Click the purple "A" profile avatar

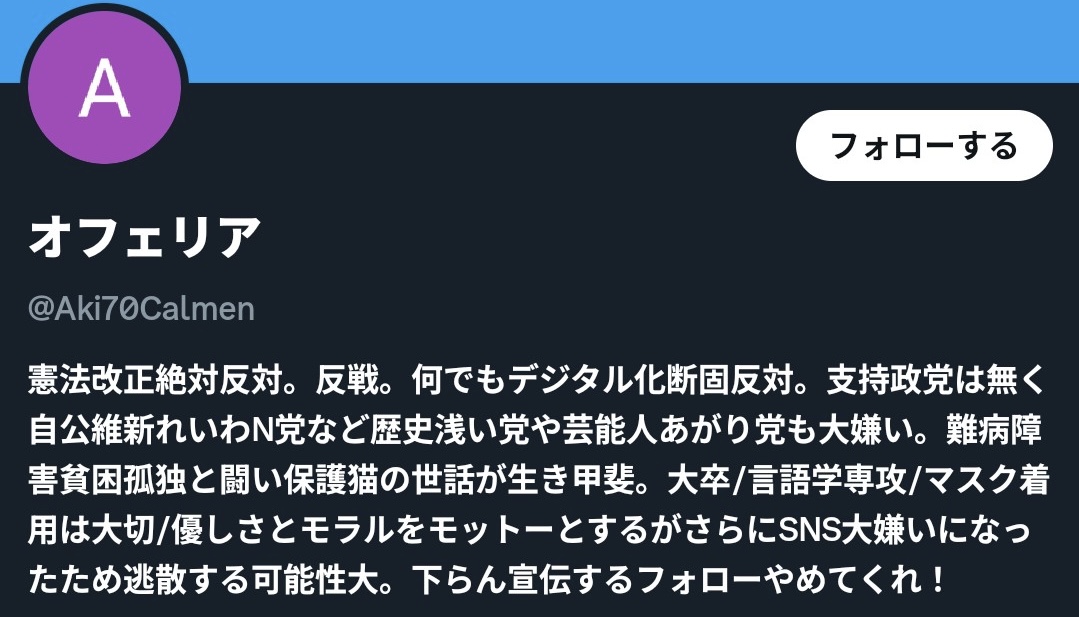click(x=105, y=87)
